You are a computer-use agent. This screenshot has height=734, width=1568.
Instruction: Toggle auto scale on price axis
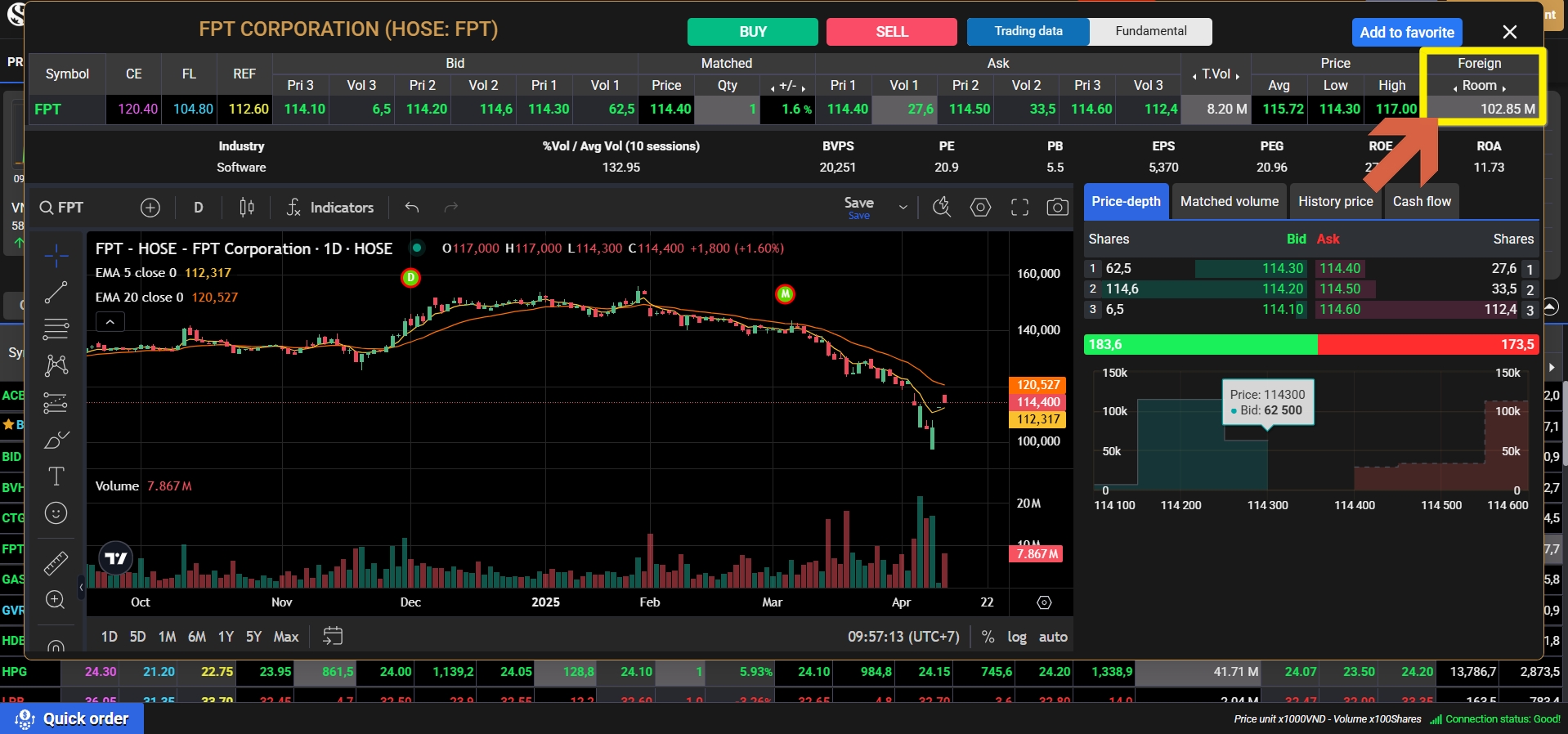(1053, 637)
